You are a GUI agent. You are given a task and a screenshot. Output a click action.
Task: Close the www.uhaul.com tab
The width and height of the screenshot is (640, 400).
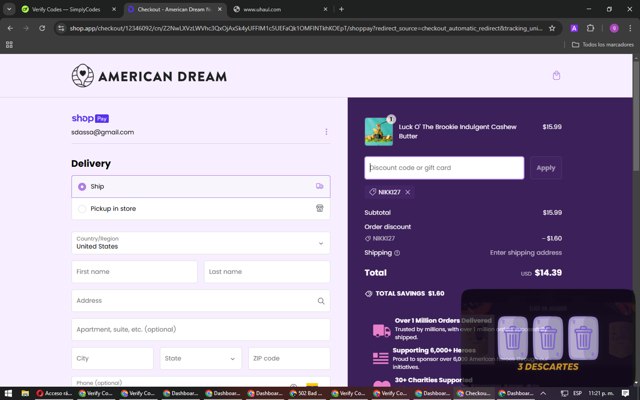(x=325, y=9)
